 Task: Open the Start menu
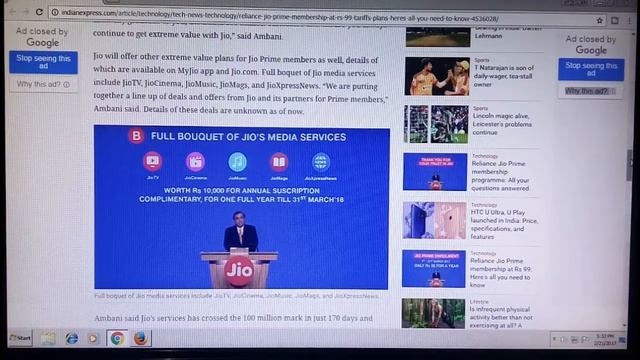tap(20, 338)
